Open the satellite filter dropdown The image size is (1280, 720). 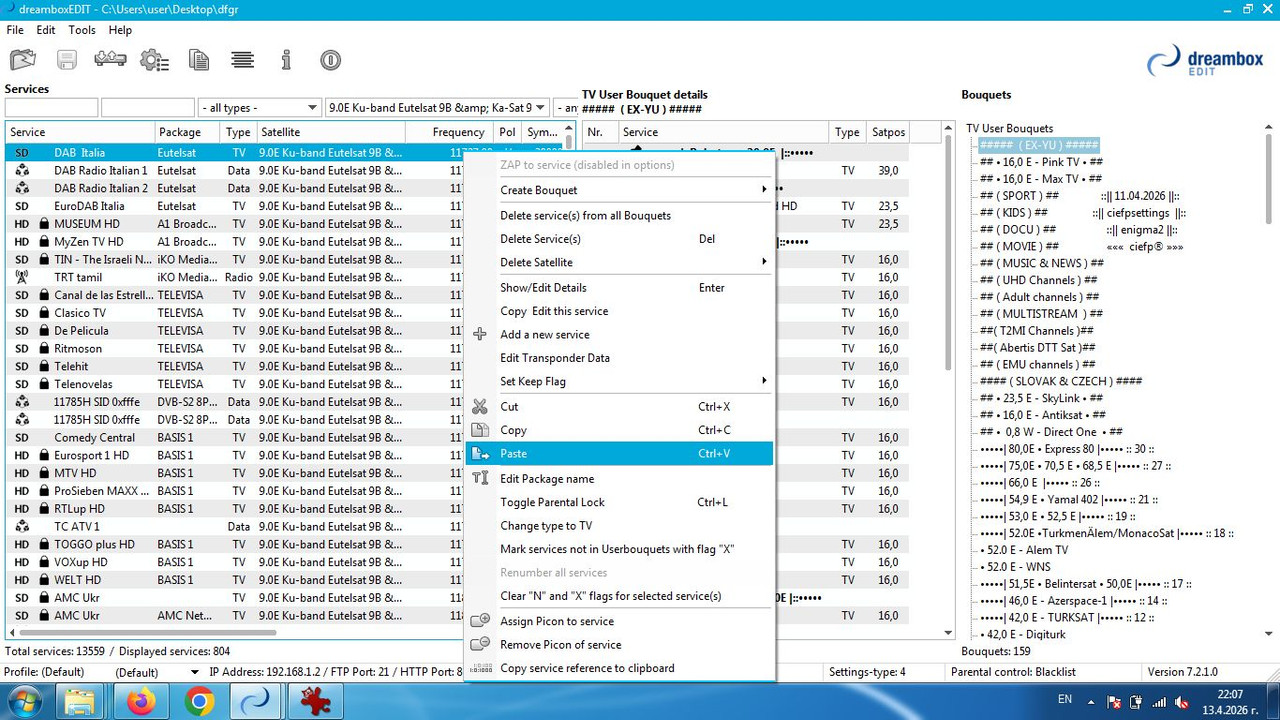438,107
